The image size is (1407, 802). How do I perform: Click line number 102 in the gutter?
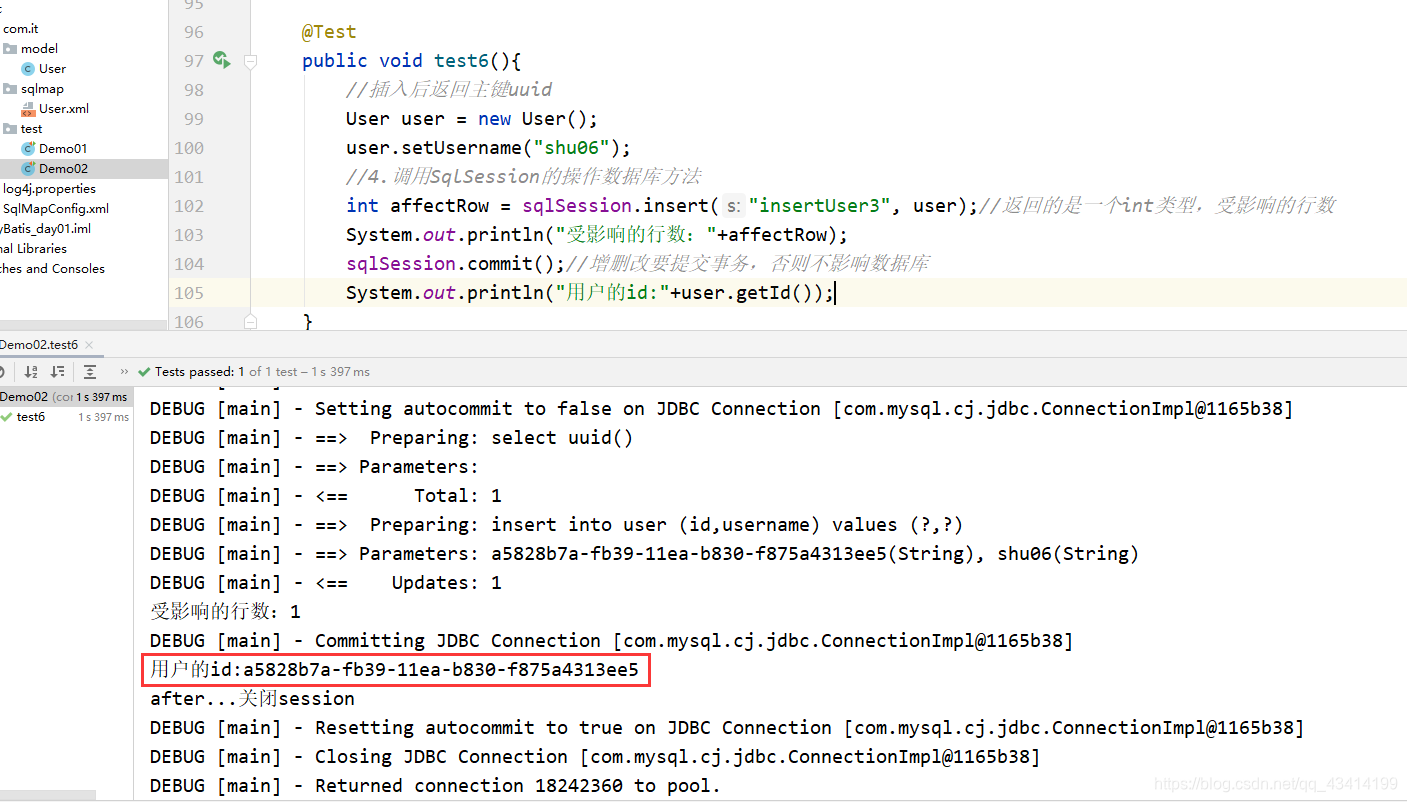(x=188, y=206)
